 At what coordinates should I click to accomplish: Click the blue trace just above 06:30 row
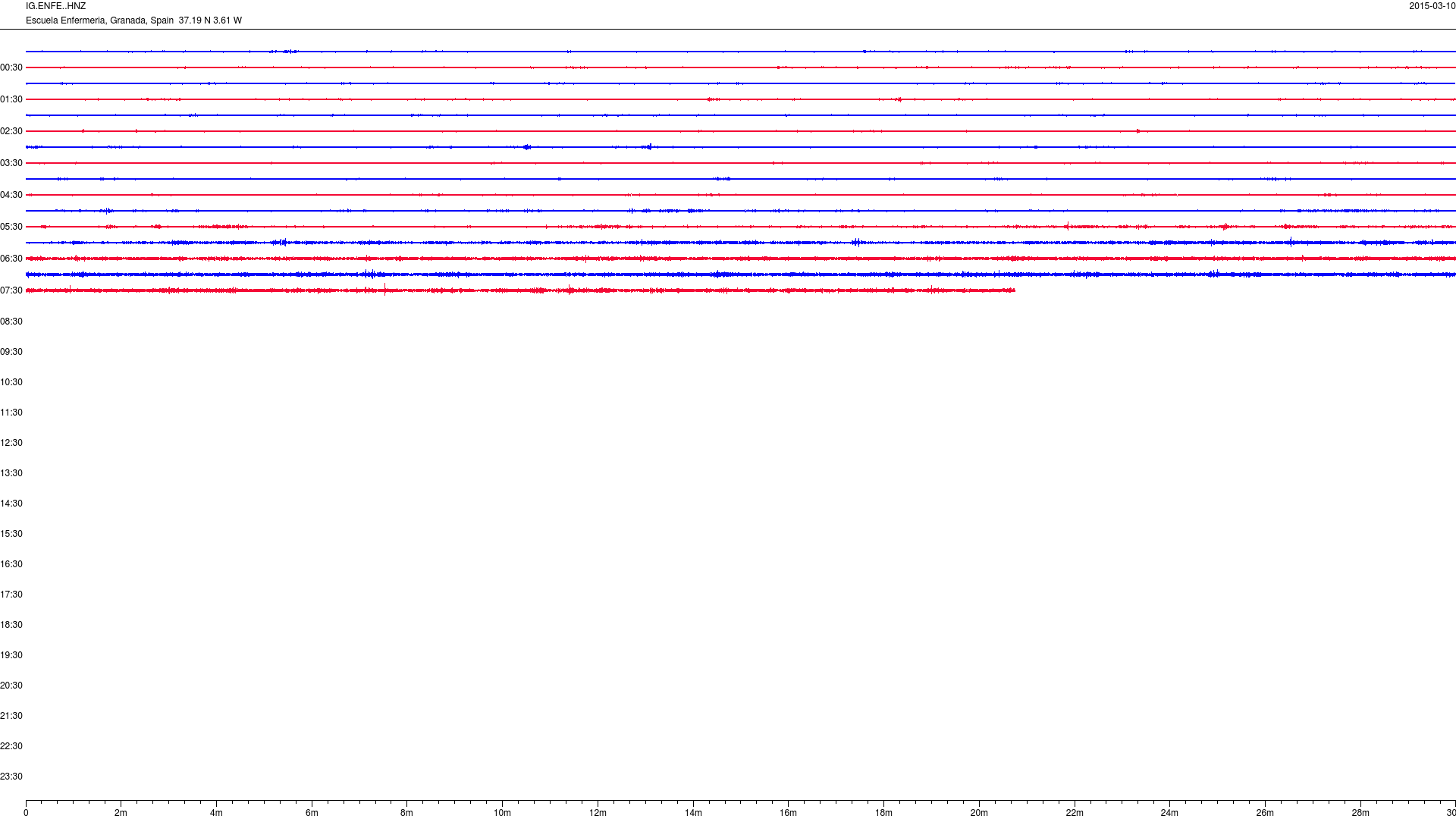741,243
